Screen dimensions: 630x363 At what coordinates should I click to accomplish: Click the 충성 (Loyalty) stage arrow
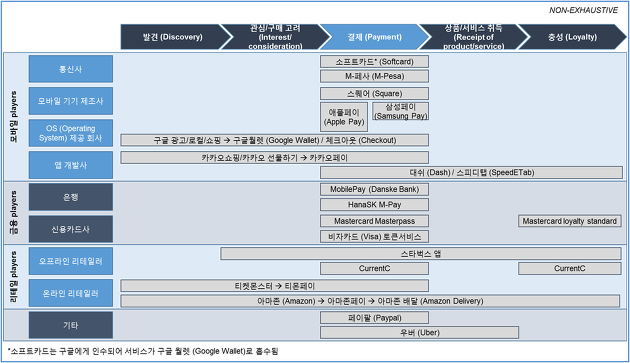tap(572, 37)
